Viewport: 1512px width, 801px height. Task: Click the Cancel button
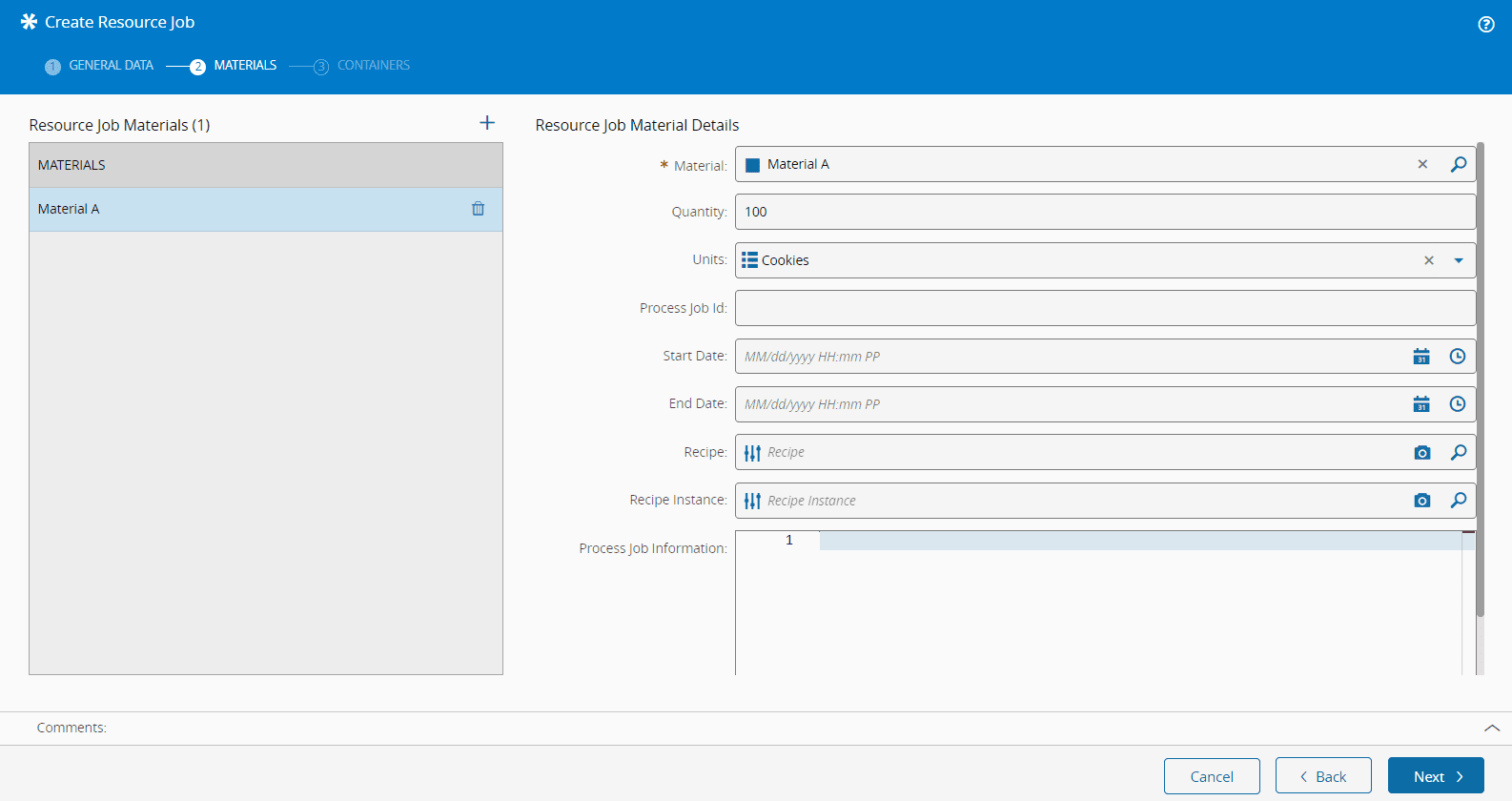click(1211, 776)
